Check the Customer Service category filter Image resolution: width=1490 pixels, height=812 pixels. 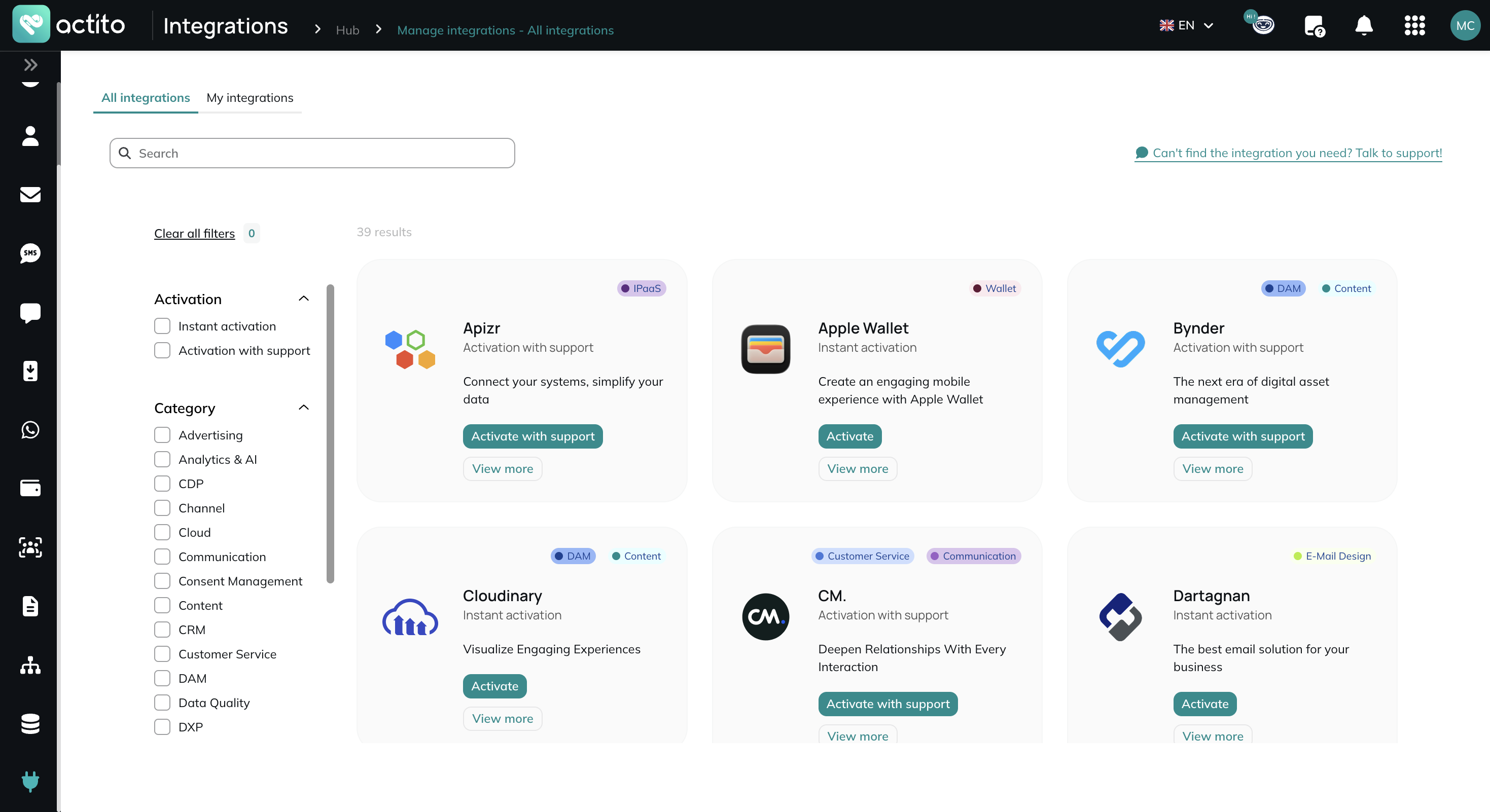click(x=162, y=654)
